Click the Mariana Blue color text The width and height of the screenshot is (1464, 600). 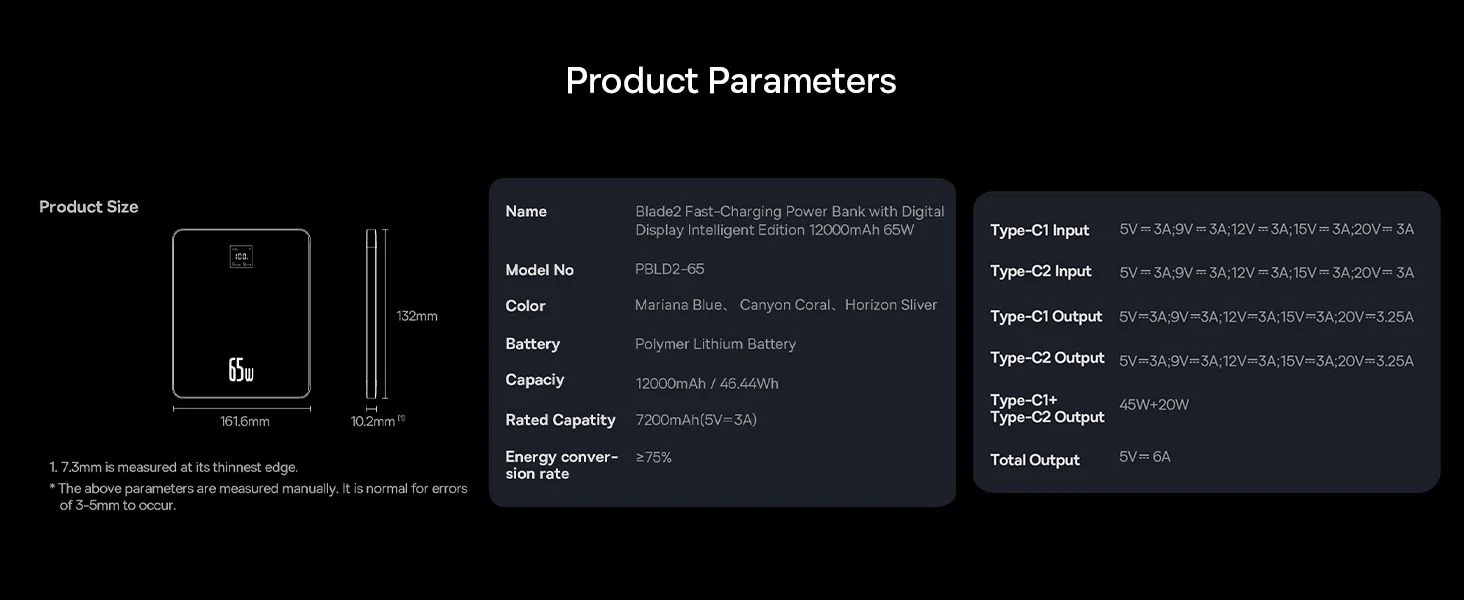(677, 305)
